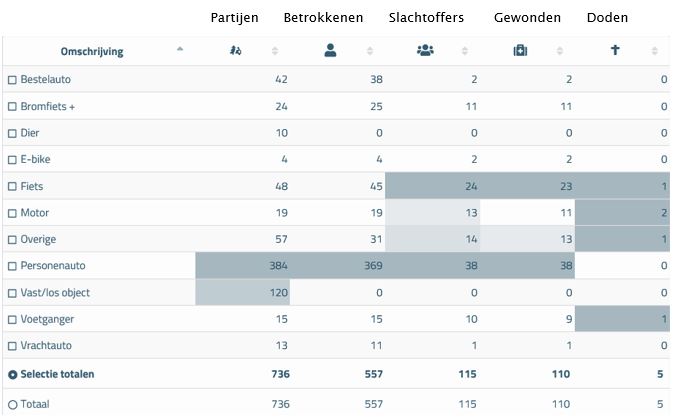Sort by the Doden column arrows

[x=655, y=51]
